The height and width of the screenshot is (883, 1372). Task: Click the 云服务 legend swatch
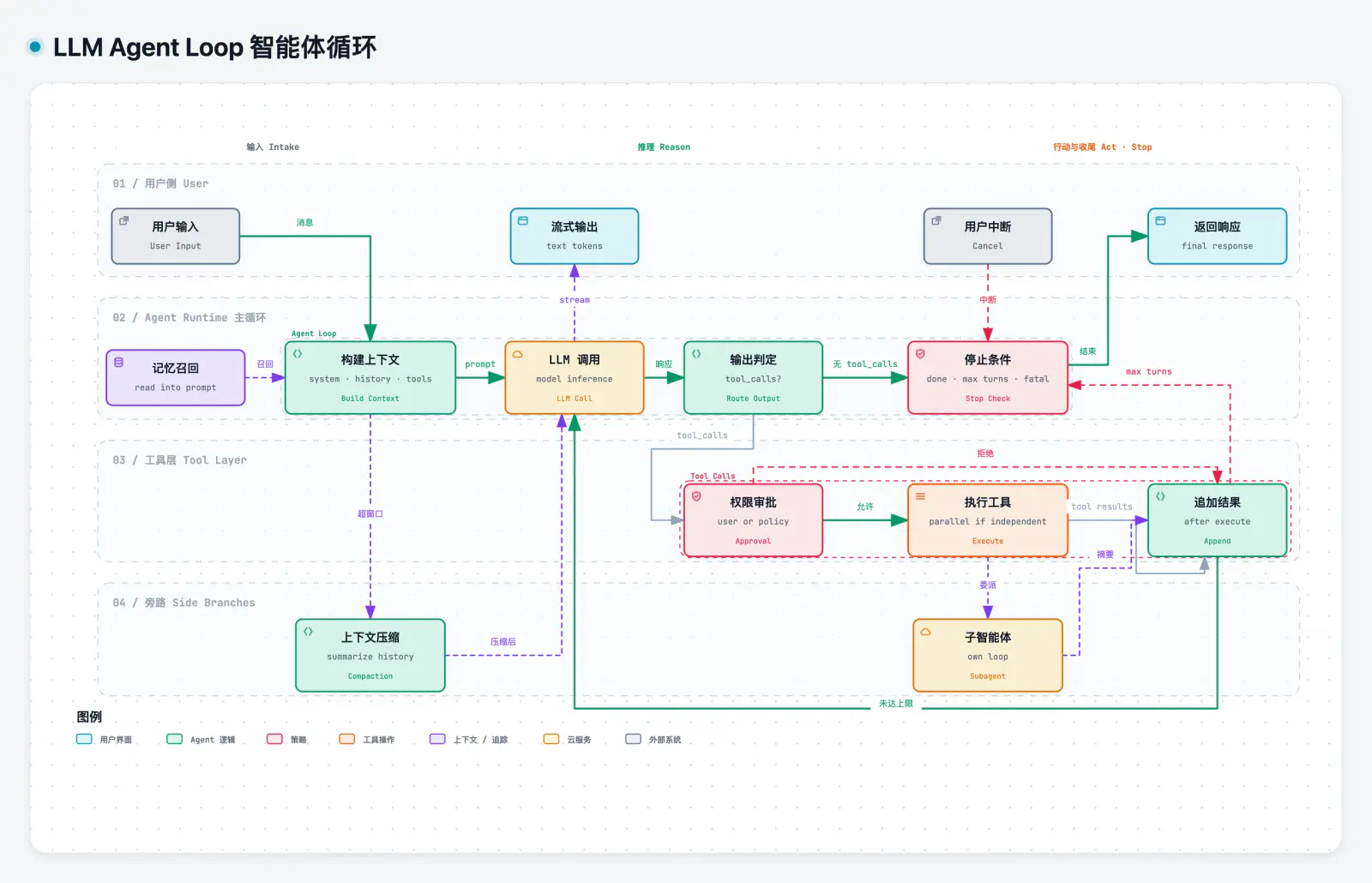pos(551,739)
